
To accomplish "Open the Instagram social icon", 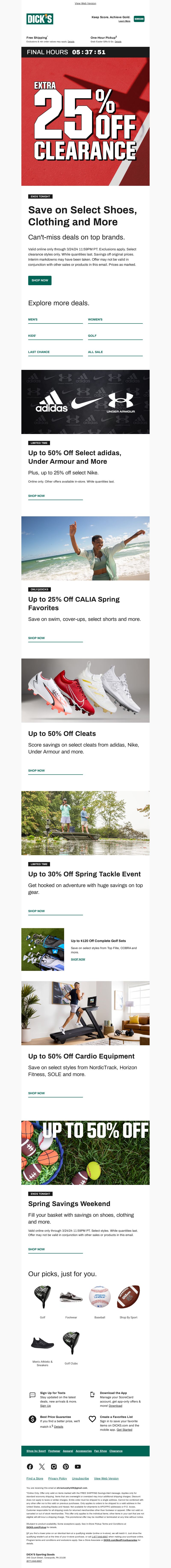I will 54,1466.
